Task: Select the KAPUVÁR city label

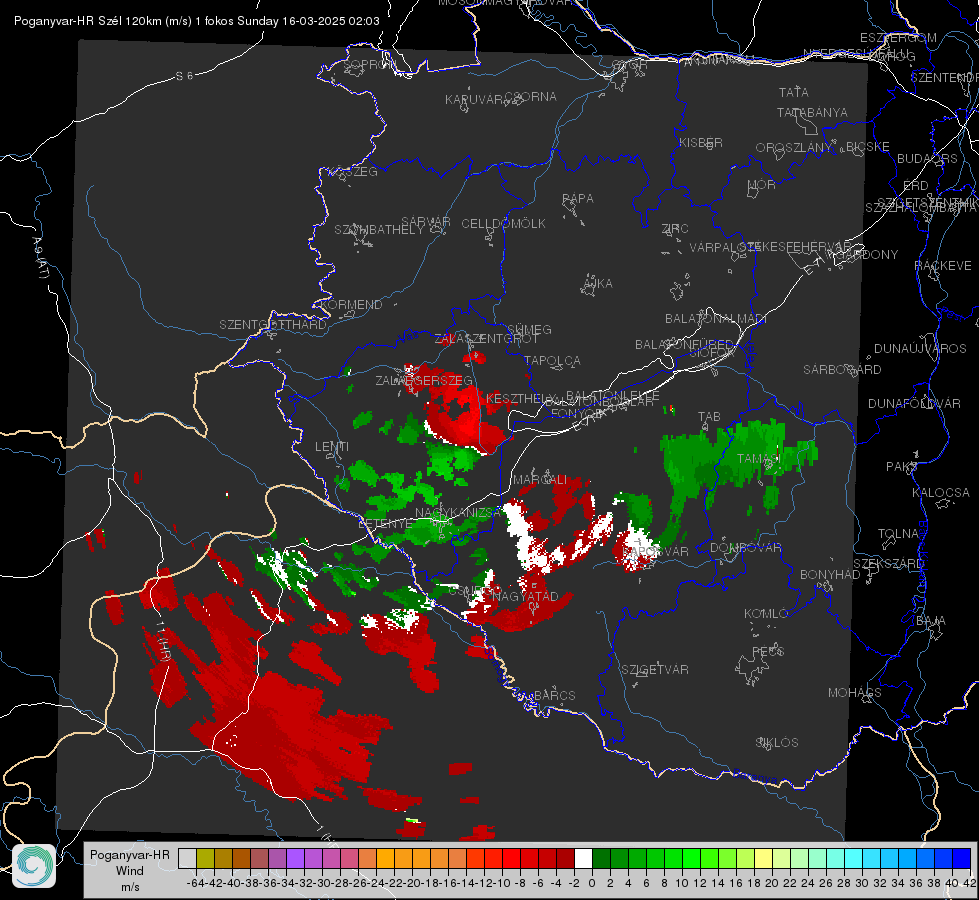Action: click(474, 100)
